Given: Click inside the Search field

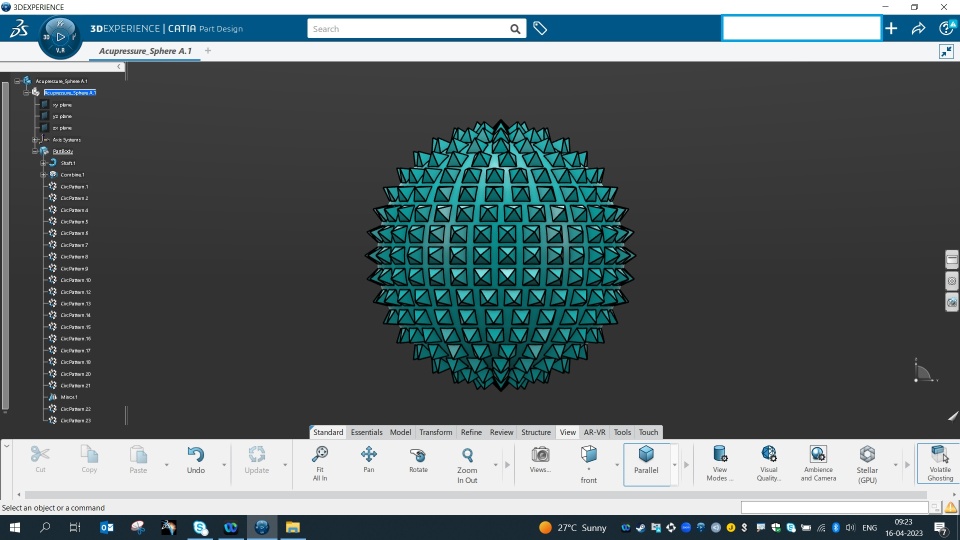Looking at the screenshot, I should (408, 29).
